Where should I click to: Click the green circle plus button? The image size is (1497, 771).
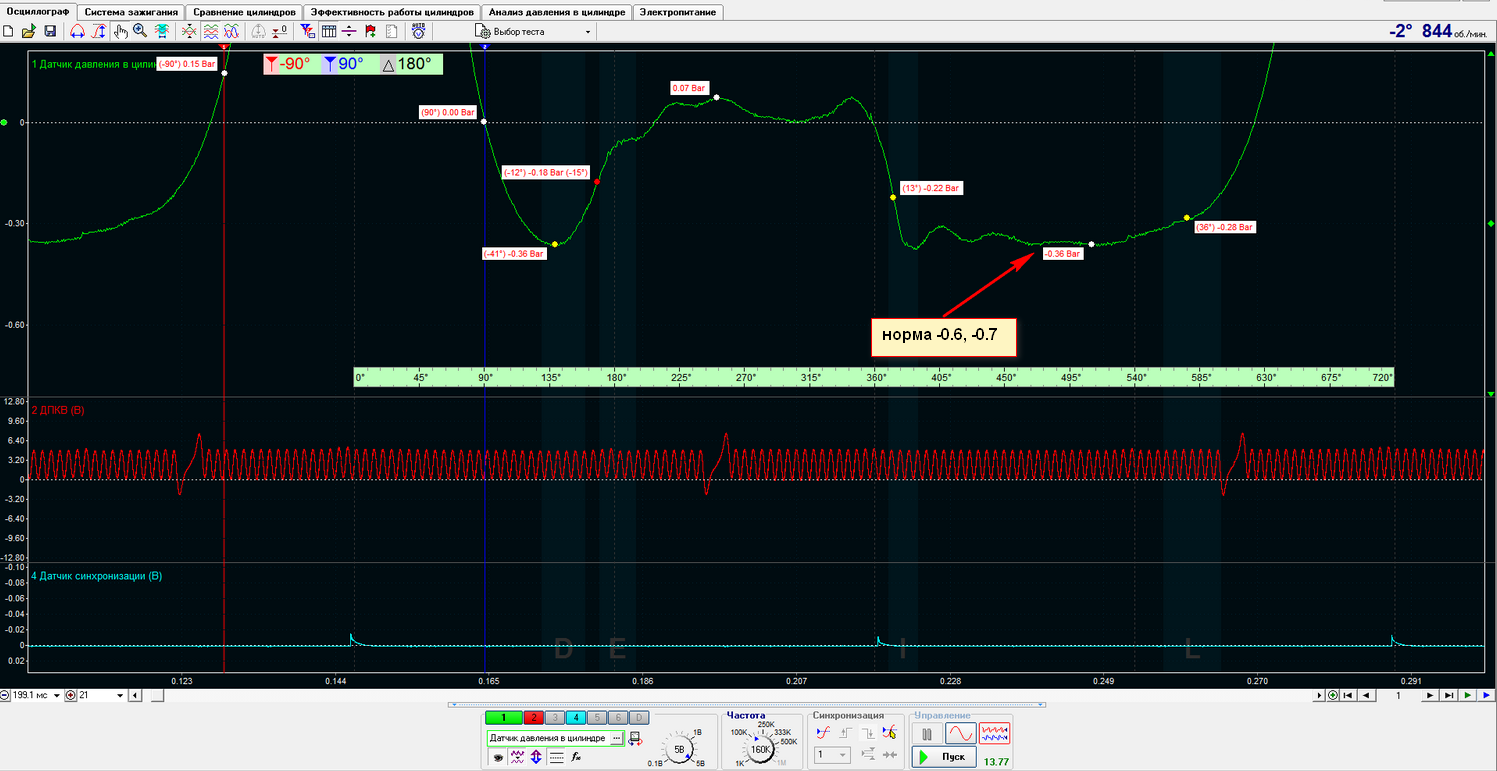click(x=1333, y=695)
